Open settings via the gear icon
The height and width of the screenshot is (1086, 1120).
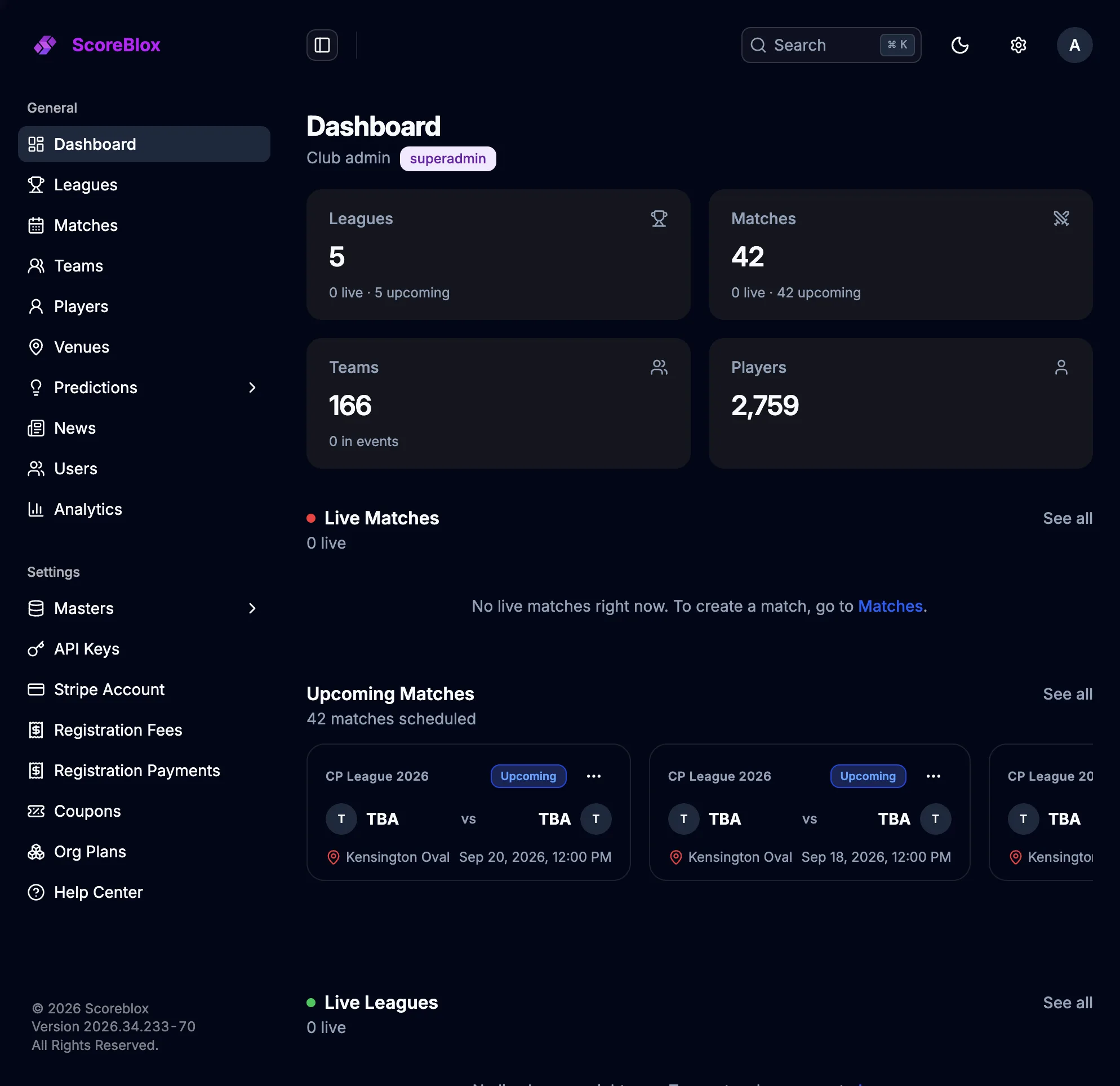(x=1018, y=45)
